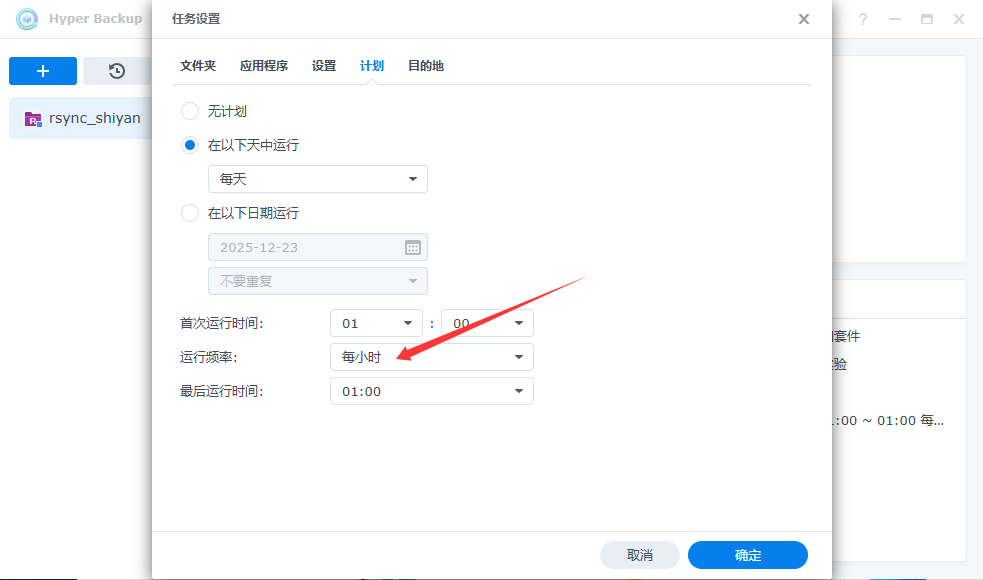Click the 运行频率 label
983x580 pixels.
[209, 357]
